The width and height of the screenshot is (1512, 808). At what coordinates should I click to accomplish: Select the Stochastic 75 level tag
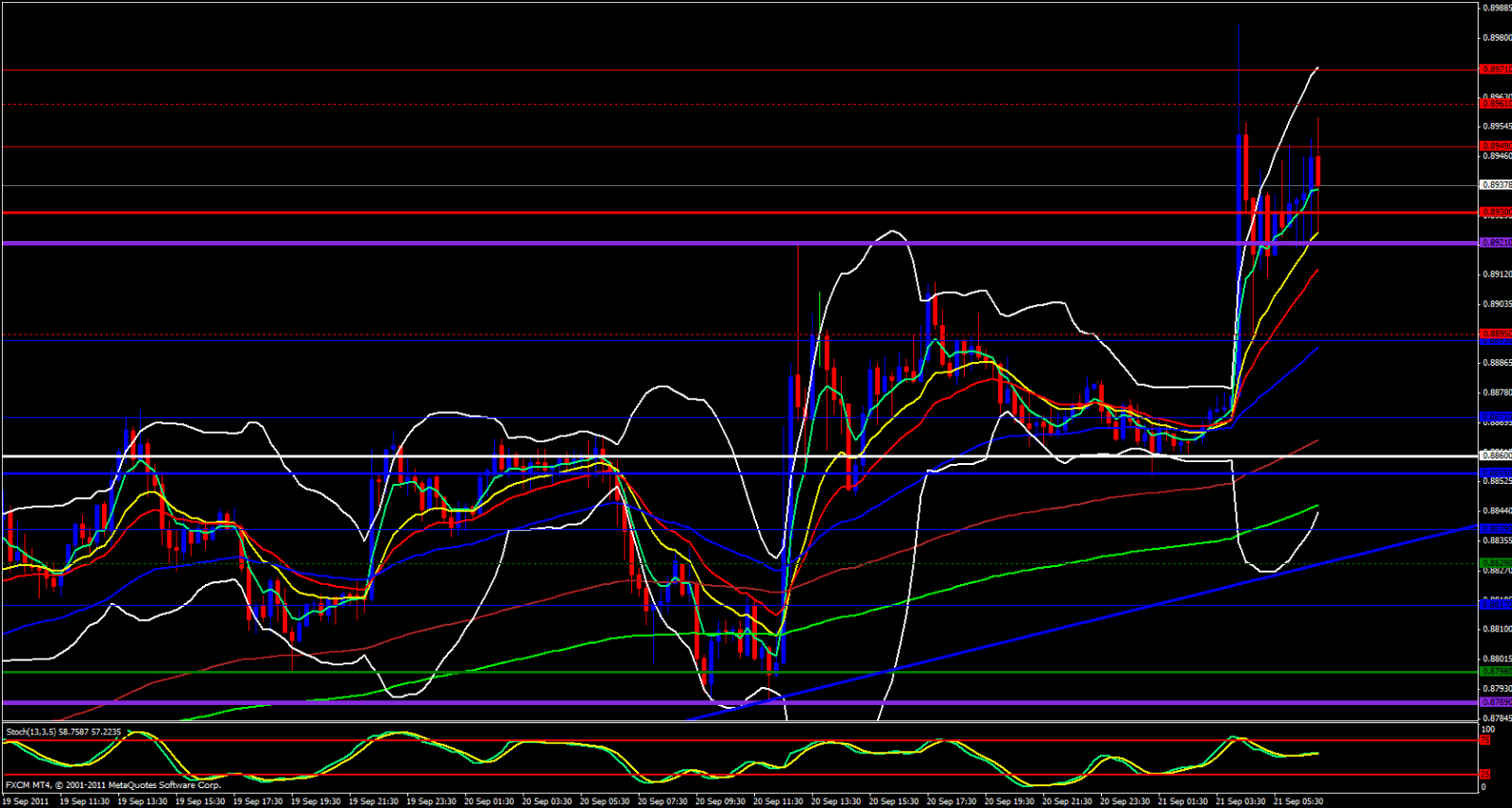[x=1486, y=741]
